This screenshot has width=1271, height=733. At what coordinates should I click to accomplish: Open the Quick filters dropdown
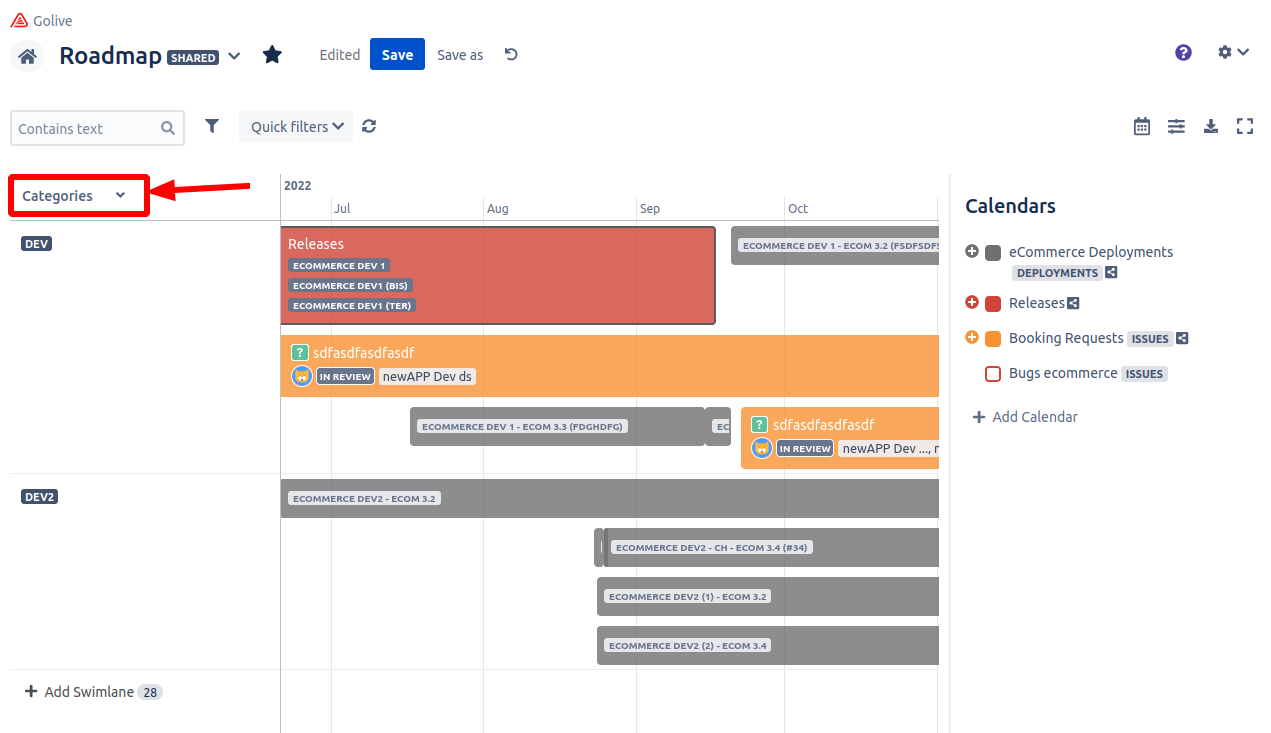click(x=296, y=127)
